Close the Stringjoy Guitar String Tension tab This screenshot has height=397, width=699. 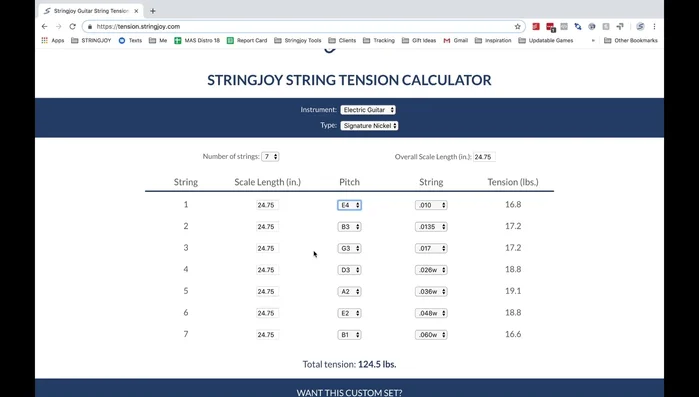pos(136,11)
